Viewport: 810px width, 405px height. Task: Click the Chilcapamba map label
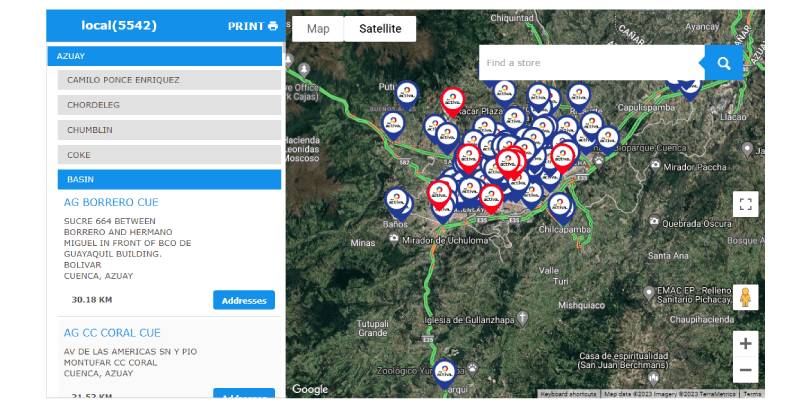564,229
